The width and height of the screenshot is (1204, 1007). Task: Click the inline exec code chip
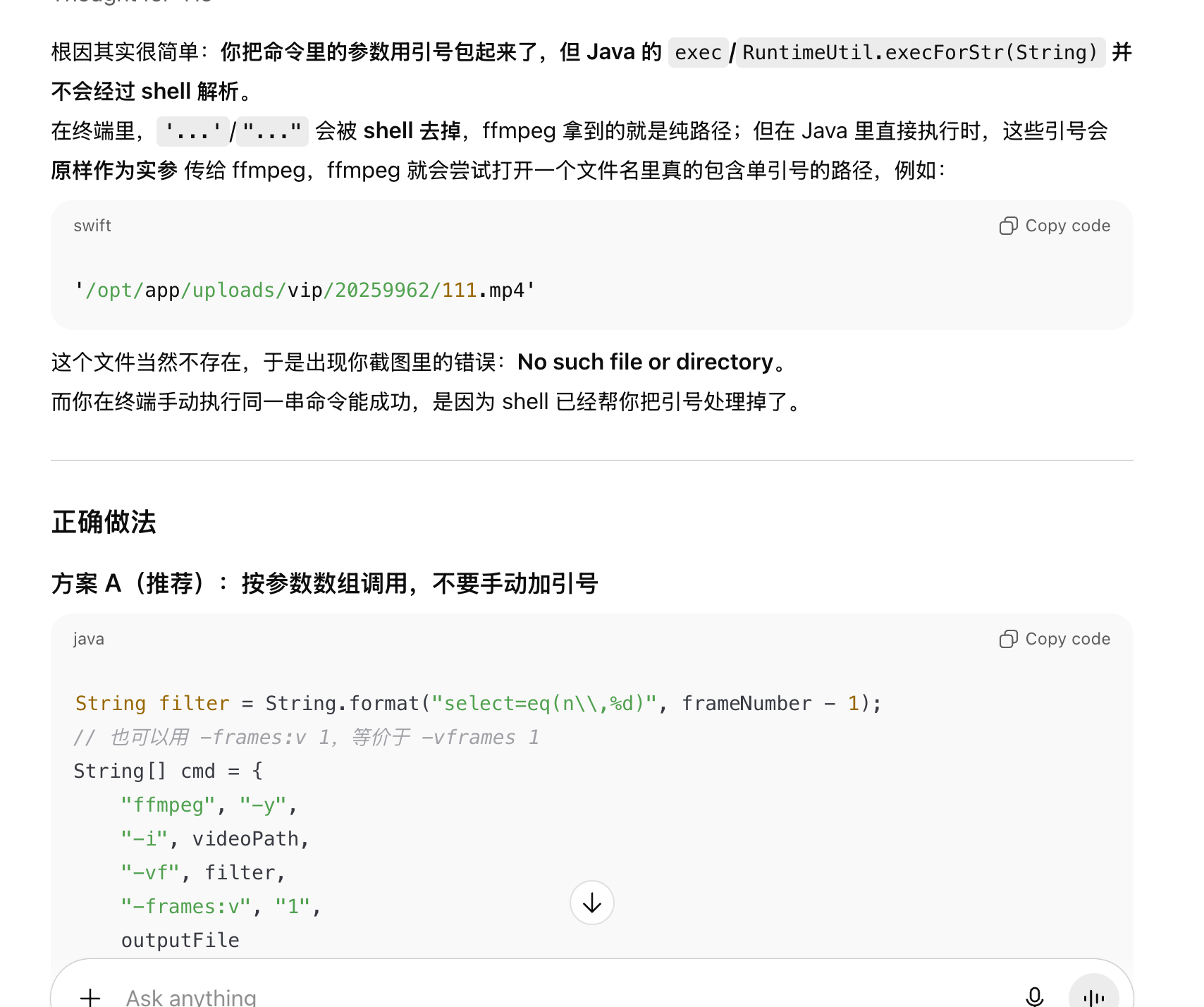click(x=698, y=52)
